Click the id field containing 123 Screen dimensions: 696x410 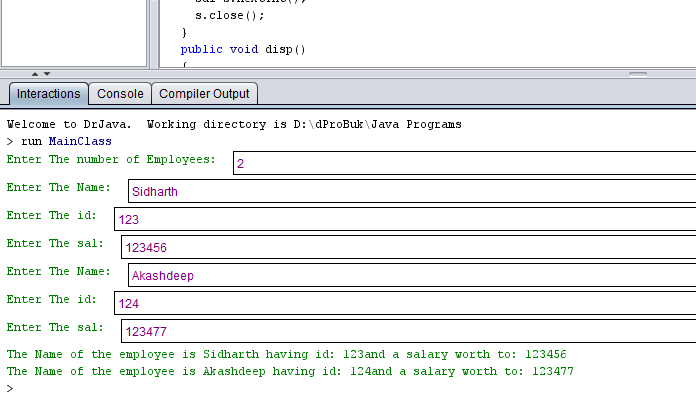400,219
